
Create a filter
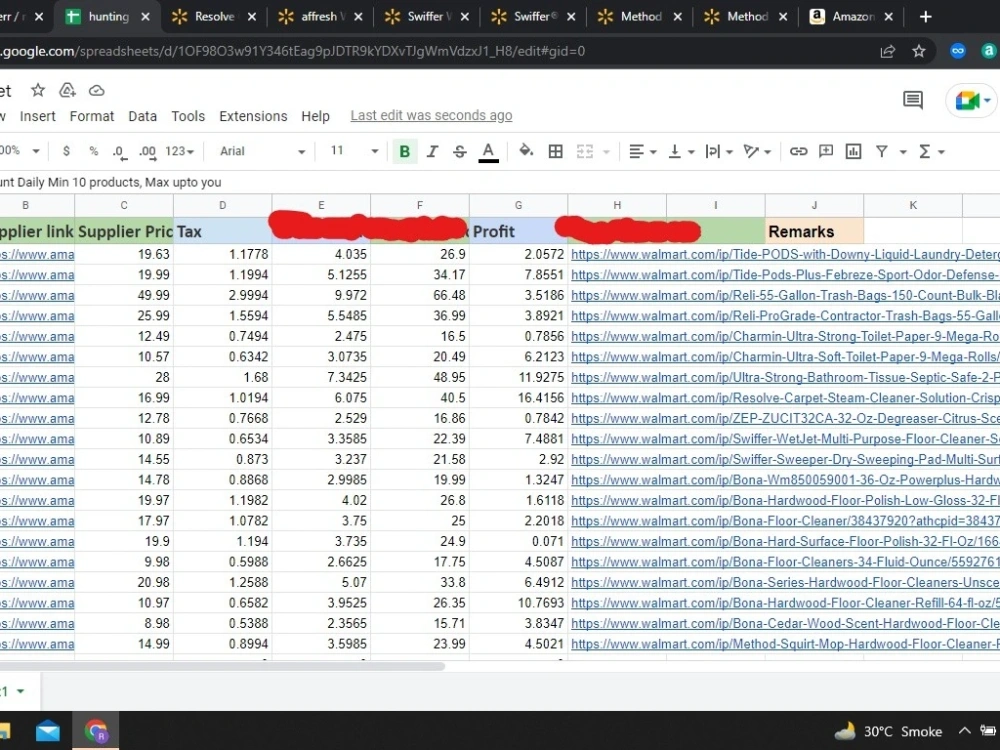pos(882,151)
